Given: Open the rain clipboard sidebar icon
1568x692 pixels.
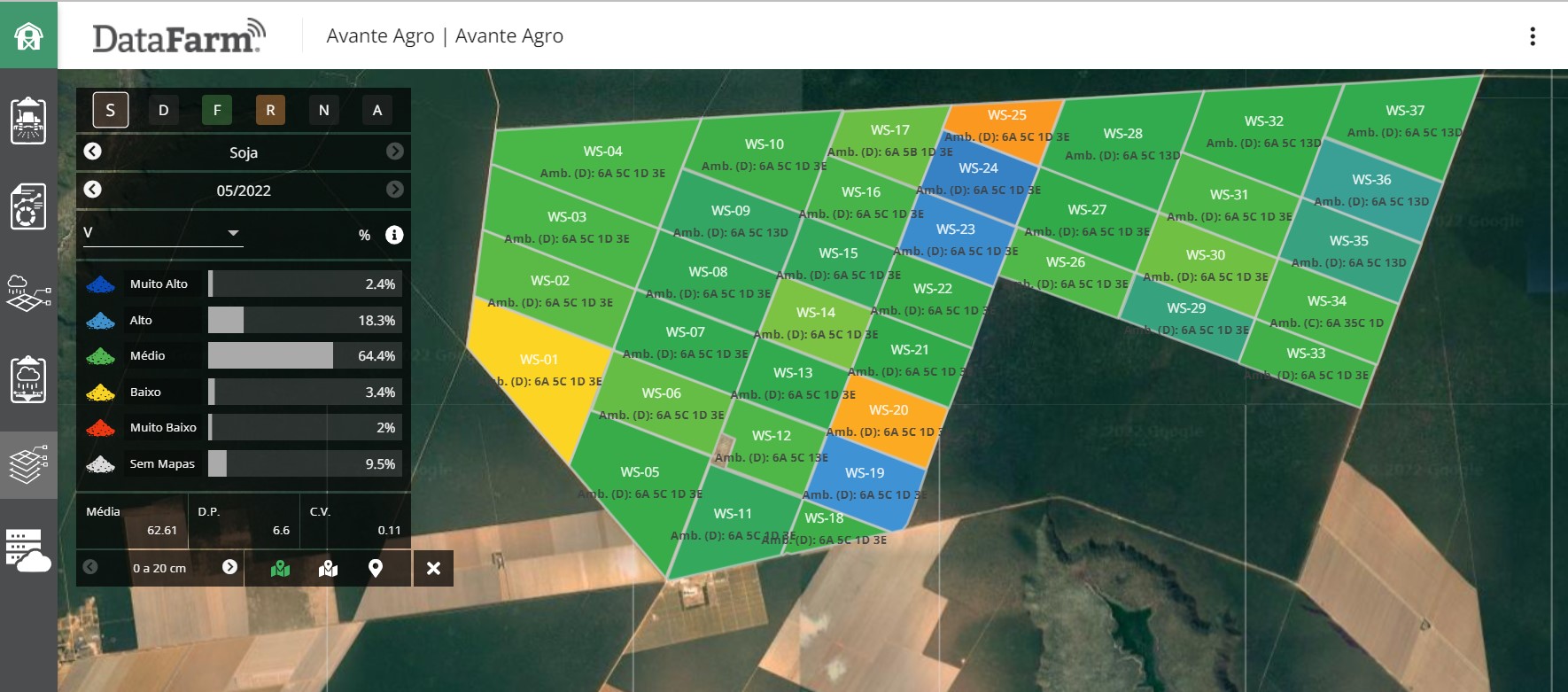Looking at the screenshot, I should click(x=28, y=379).
